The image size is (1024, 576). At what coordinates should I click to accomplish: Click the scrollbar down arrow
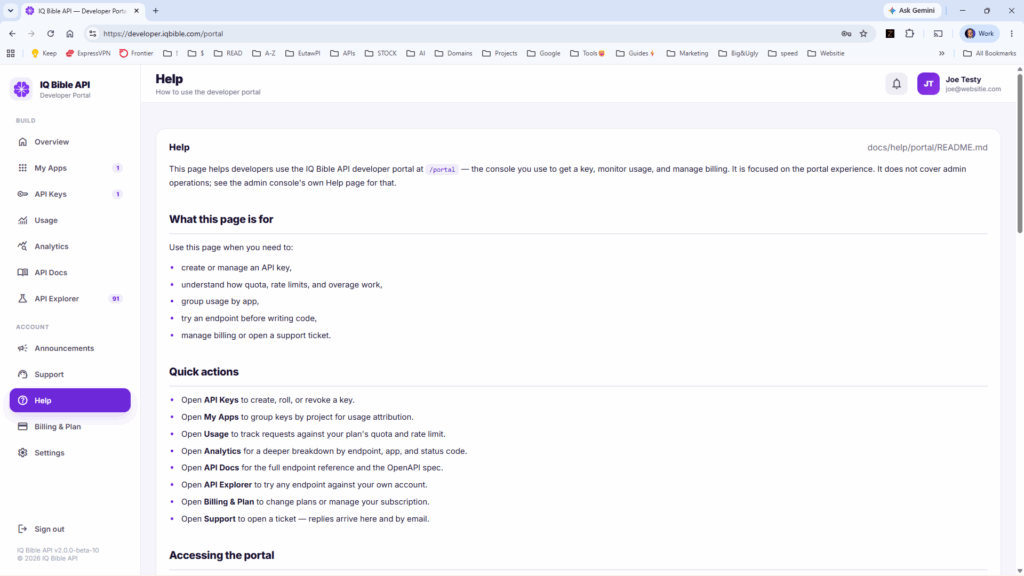1019,571
